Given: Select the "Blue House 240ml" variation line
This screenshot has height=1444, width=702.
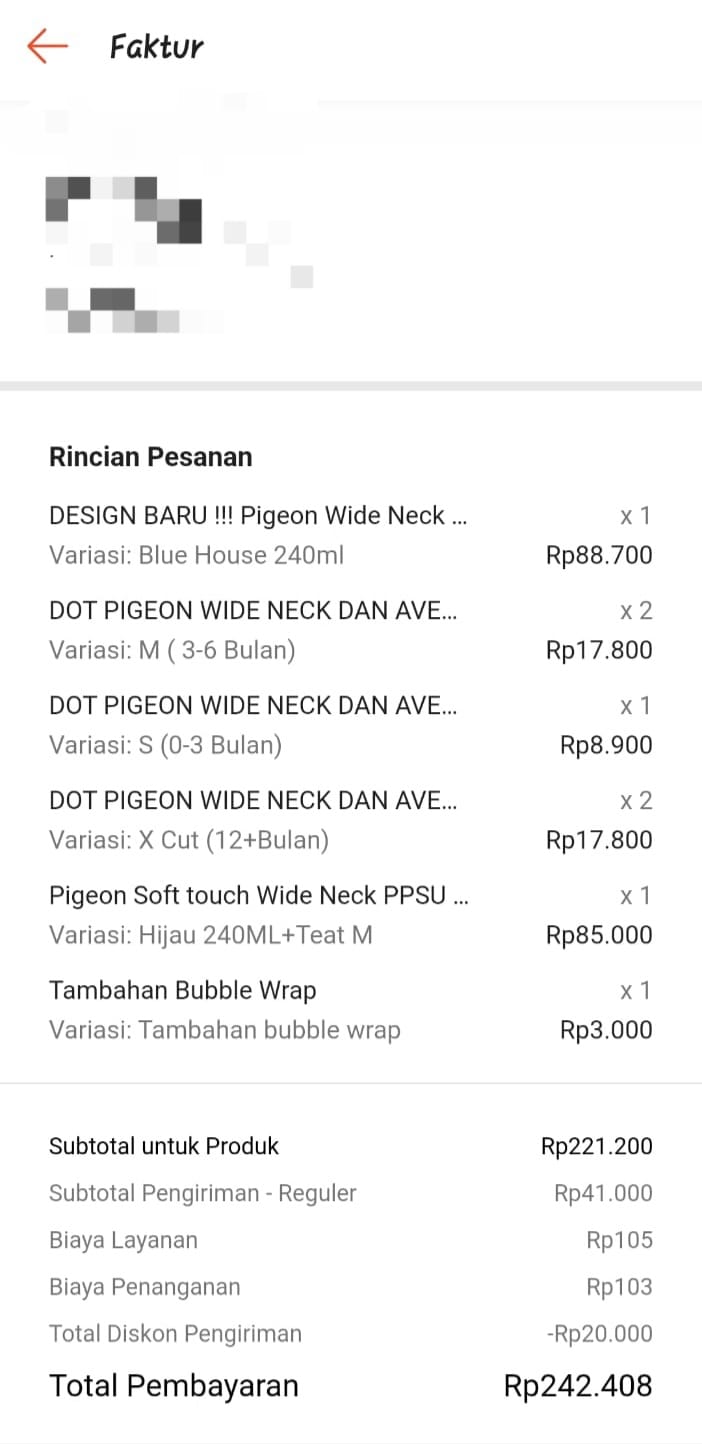Looking at the screenshot, I should tap(196, 555).
